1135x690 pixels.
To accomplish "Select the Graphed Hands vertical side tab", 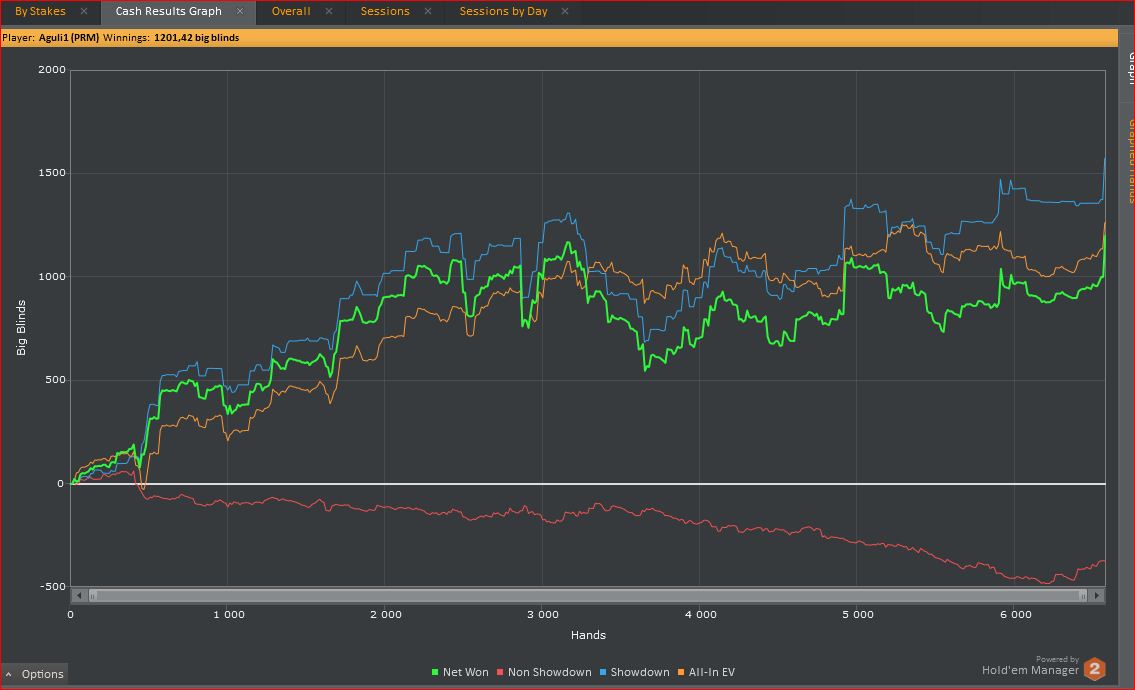I will 1128,160.
